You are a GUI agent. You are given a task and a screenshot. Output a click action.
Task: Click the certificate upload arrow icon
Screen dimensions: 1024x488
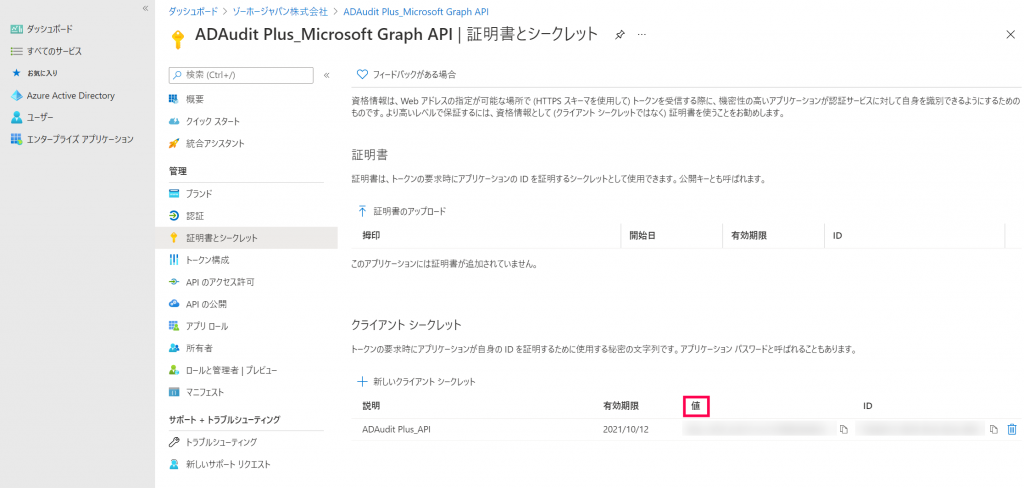coord(362,211)
